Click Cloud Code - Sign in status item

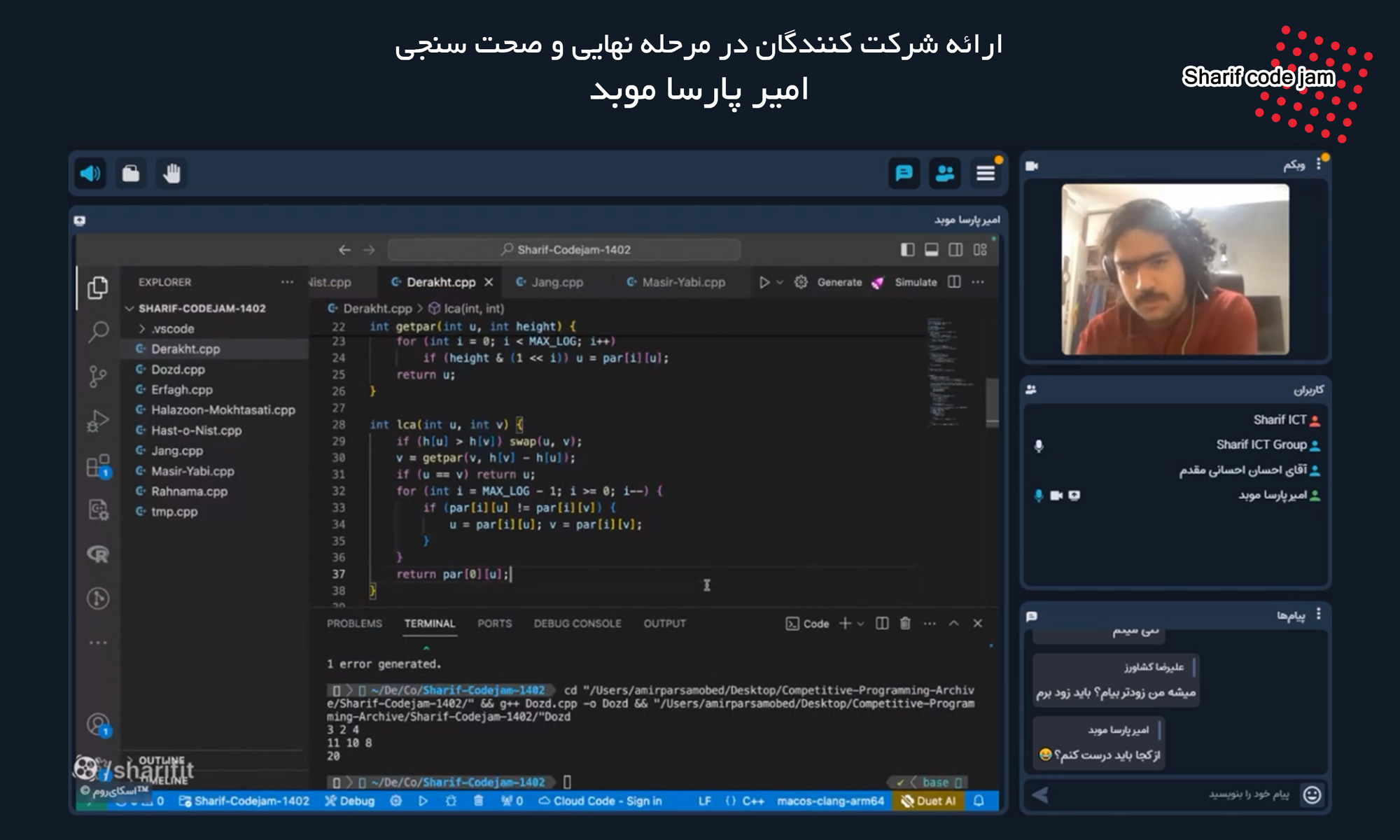click(601, 801)
